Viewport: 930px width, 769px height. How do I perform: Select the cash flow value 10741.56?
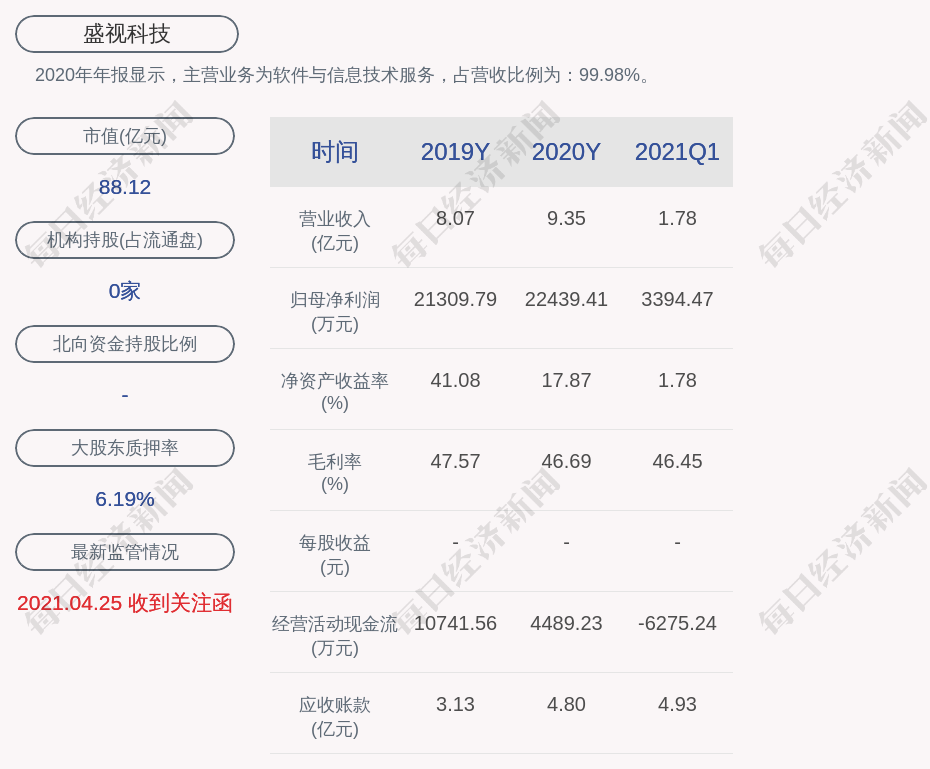point(456,623)
